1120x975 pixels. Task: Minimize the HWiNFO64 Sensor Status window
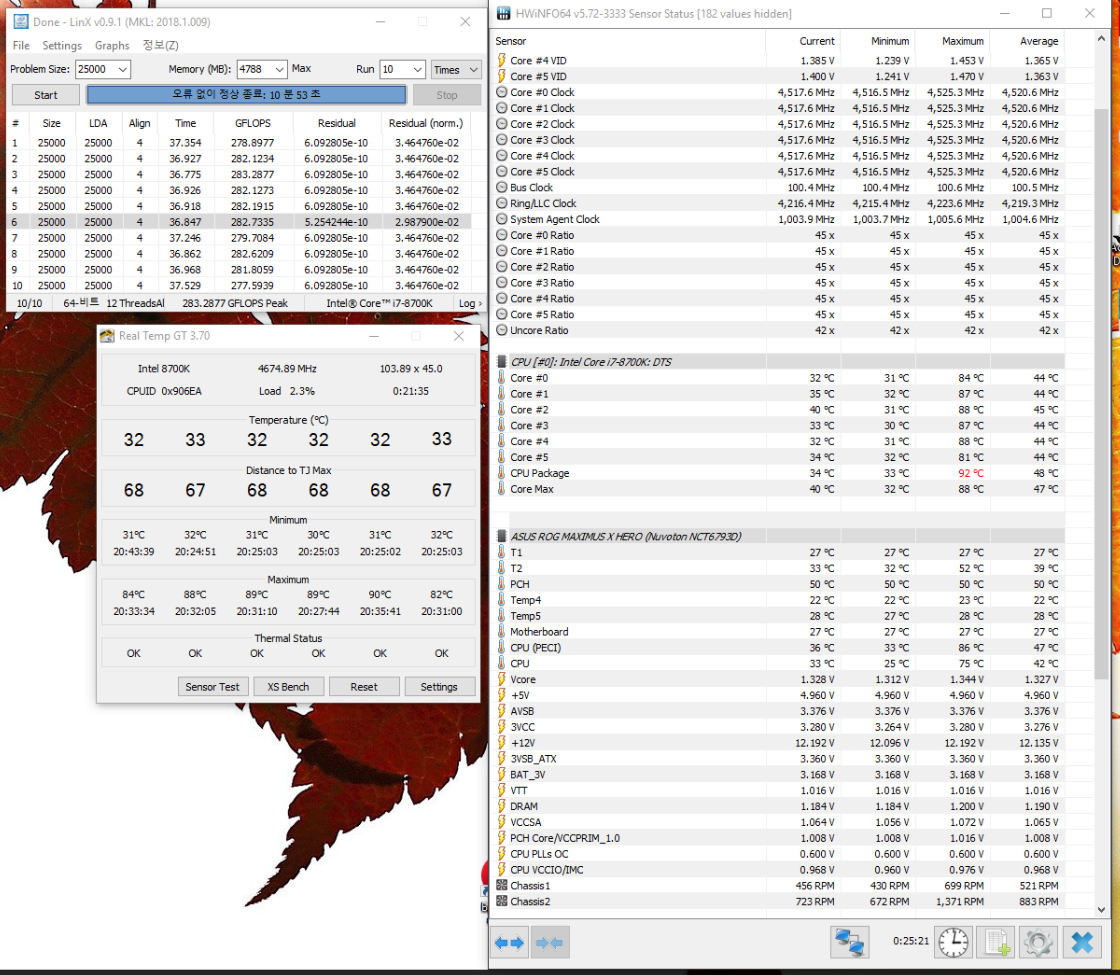tap(1005, 14)
